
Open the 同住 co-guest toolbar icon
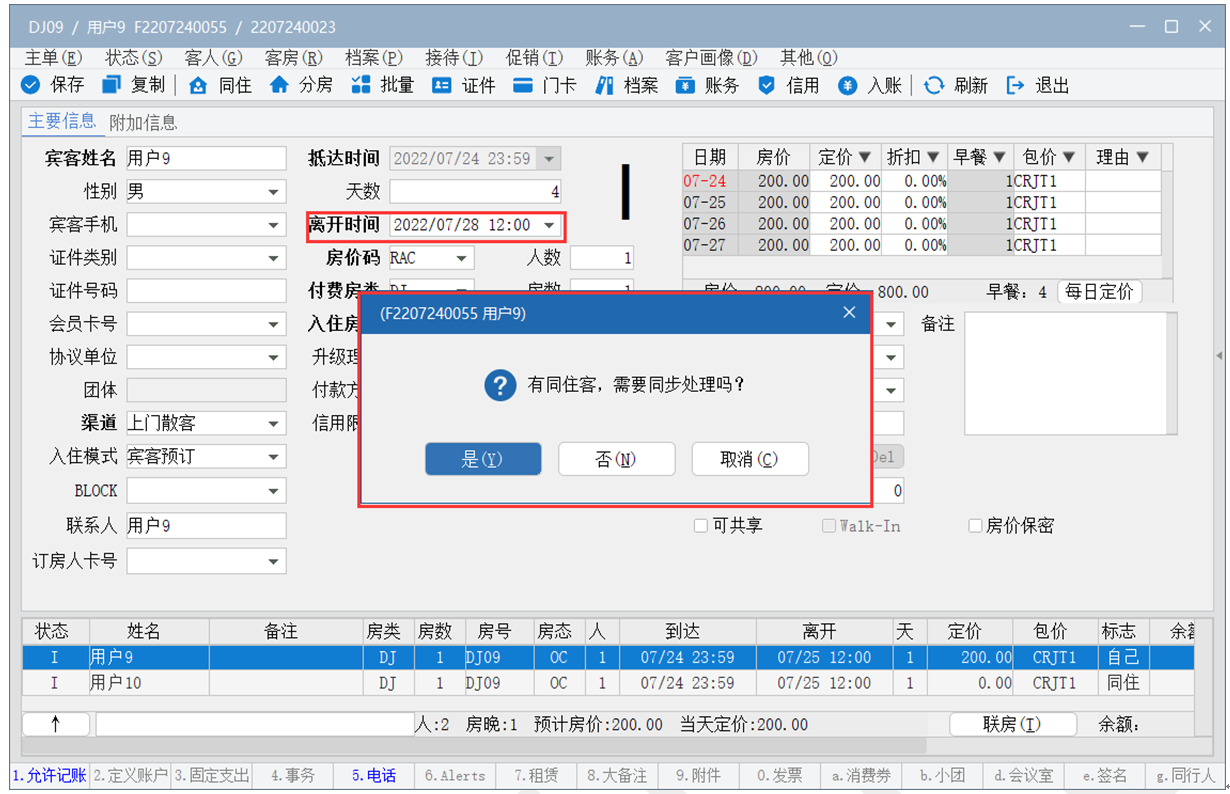198,85
